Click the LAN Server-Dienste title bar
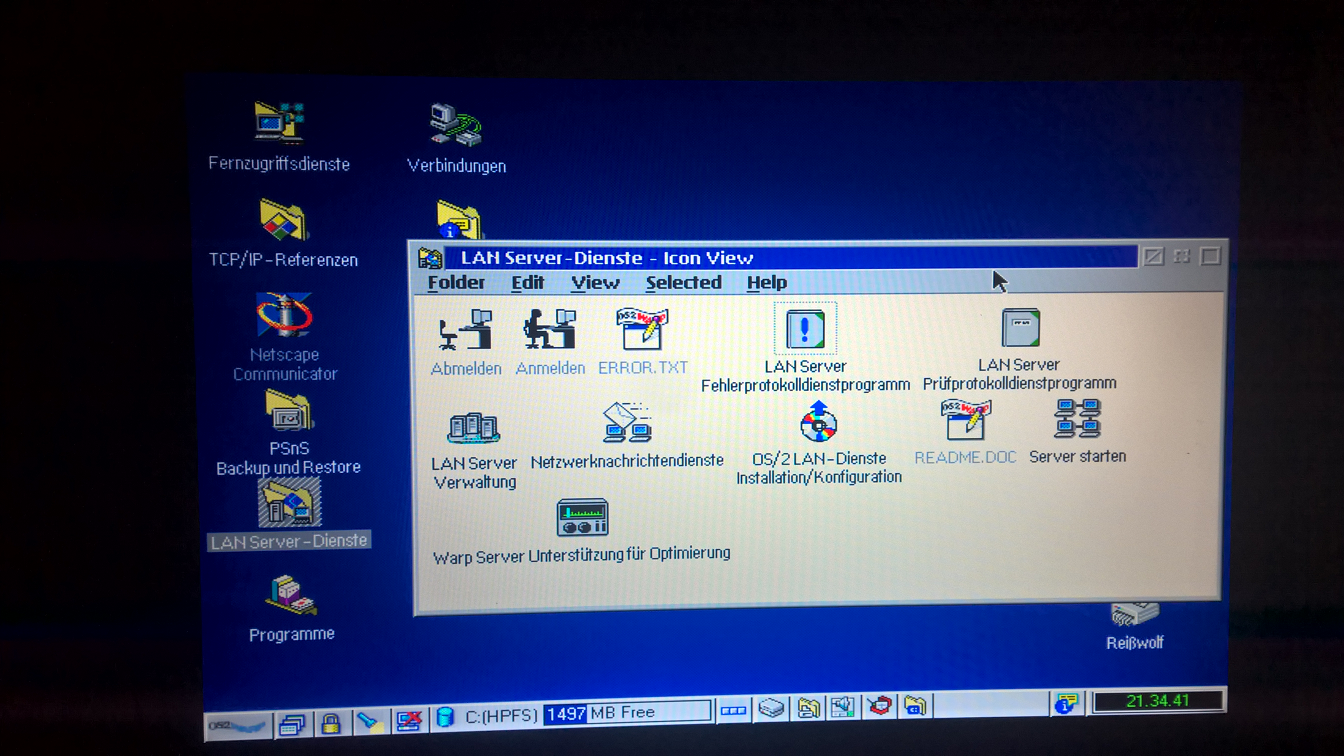The width and height of the screenshot is (1344, 756). tap(791, 257)
